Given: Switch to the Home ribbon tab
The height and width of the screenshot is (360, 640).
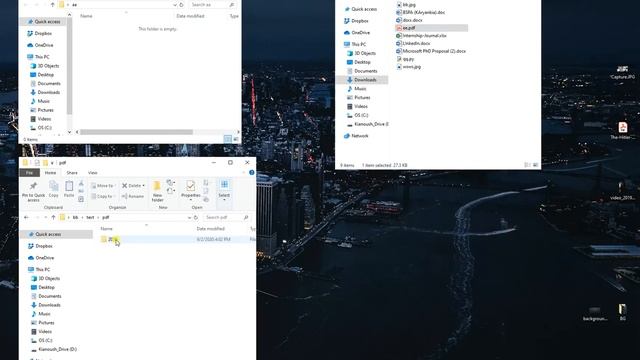Looking at the screenshot, I should 51,173.
